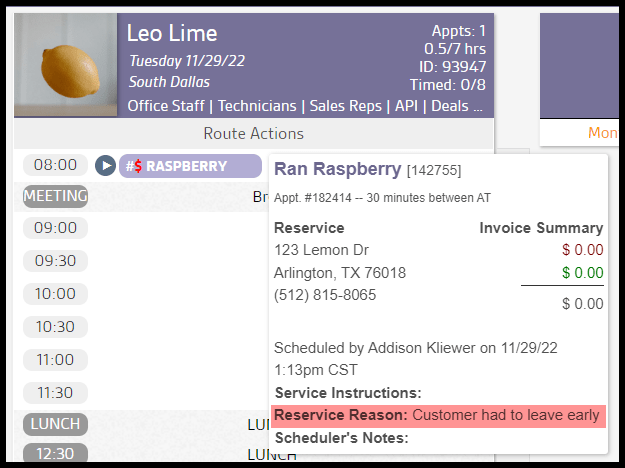Click the highlighted Reservice Reason row
Viewport: 625px width, 468px height.
pos(438,415)
